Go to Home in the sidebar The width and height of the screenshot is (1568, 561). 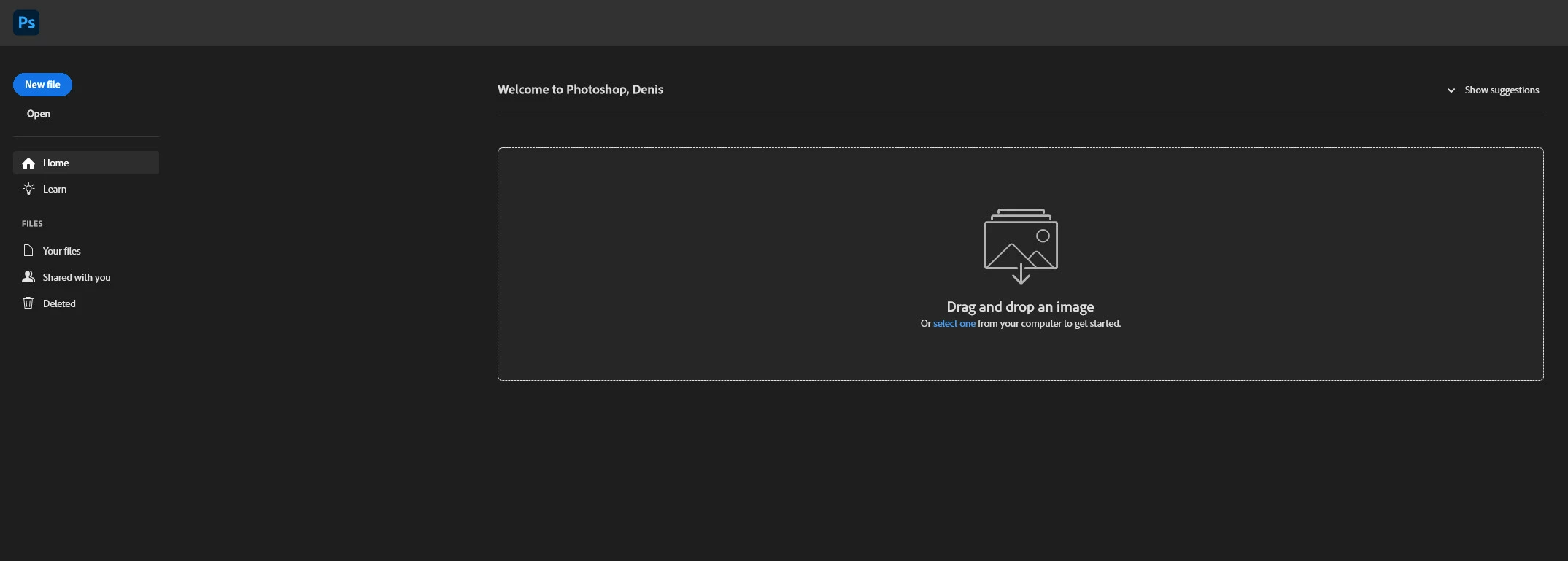86,163
